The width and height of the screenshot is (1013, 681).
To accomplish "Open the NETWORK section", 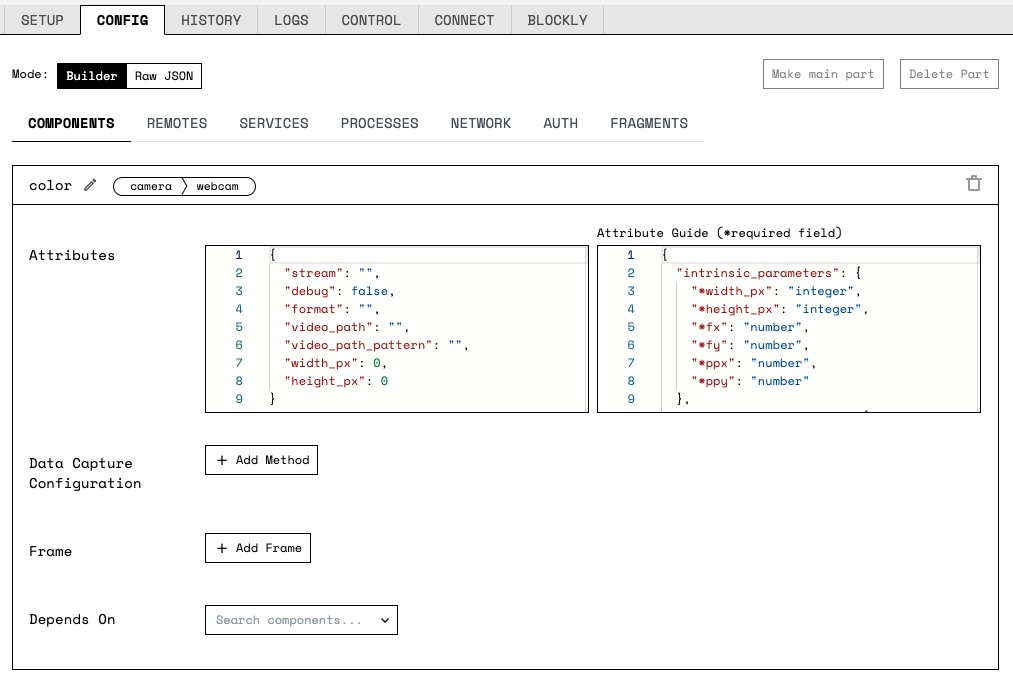I will pos(480,123).
